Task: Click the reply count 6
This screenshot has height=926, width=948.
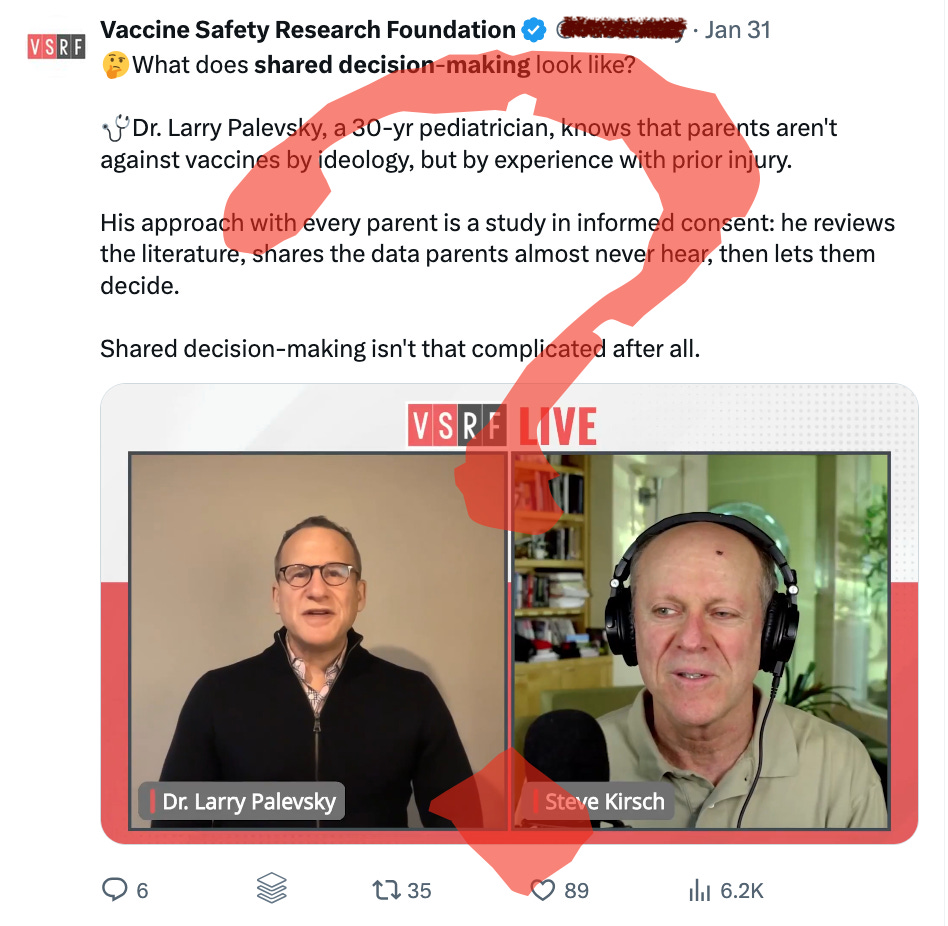Action: pos(142,890)
